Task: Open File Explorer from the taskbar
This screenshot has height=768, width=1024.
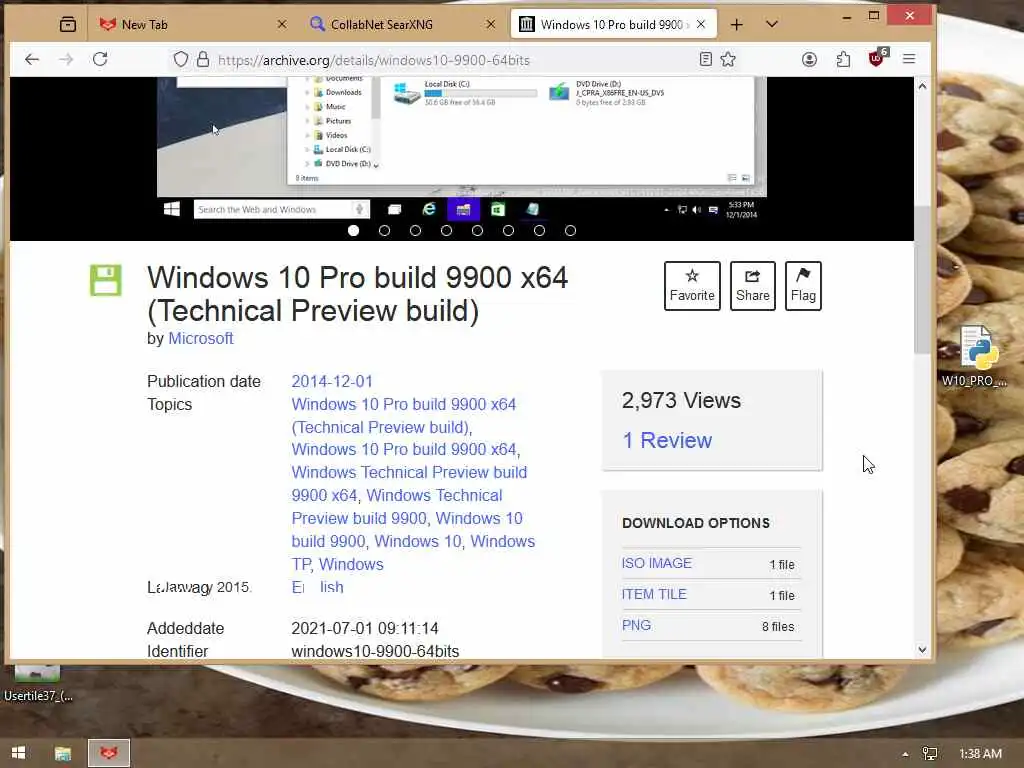Action: pos(63,754)
